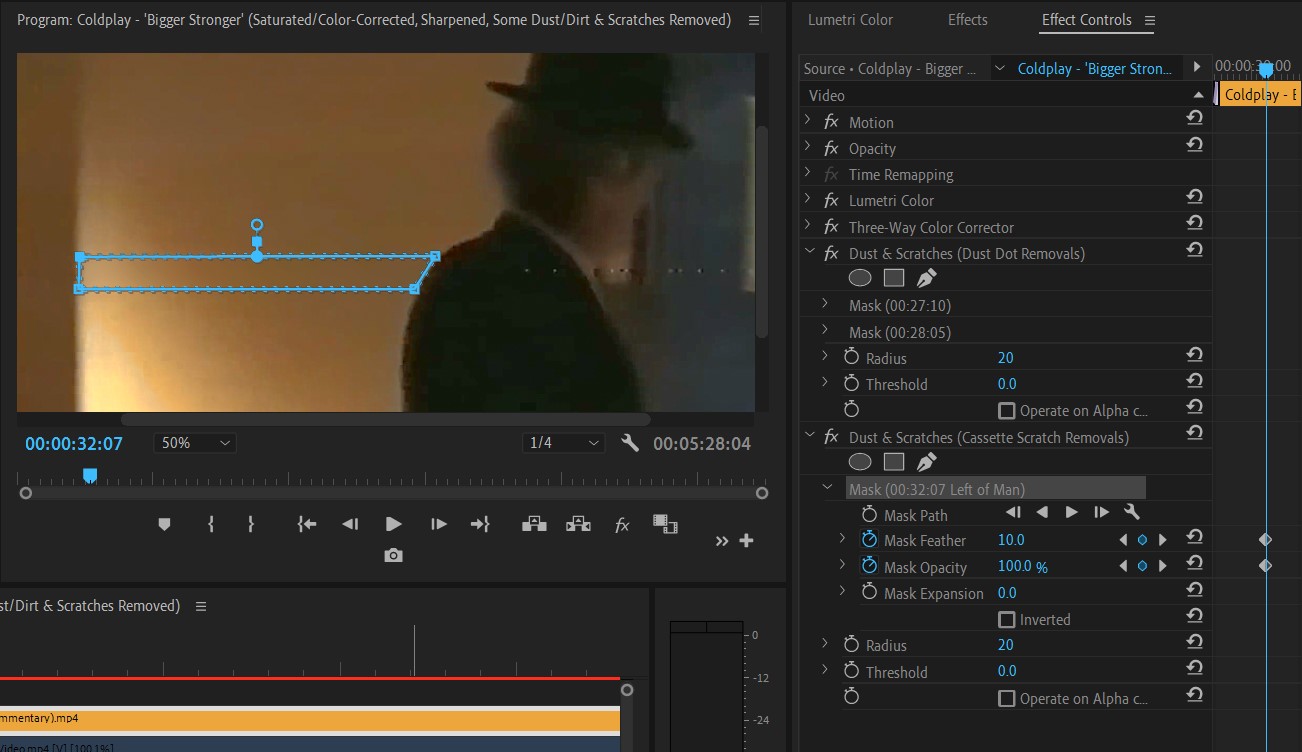Reset the Lumetri Color effect
The image size is (1302, 752).
pyautogui.click(x=1194, y=196)
